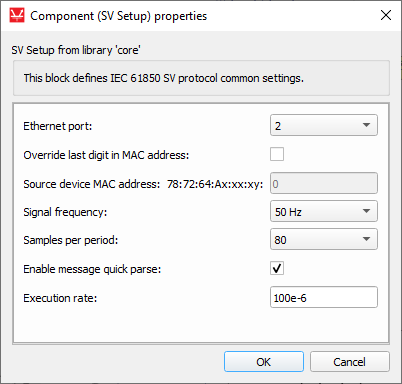
Task: Click the "Ethernet port:" label text
Action: [x=58, y=126]
